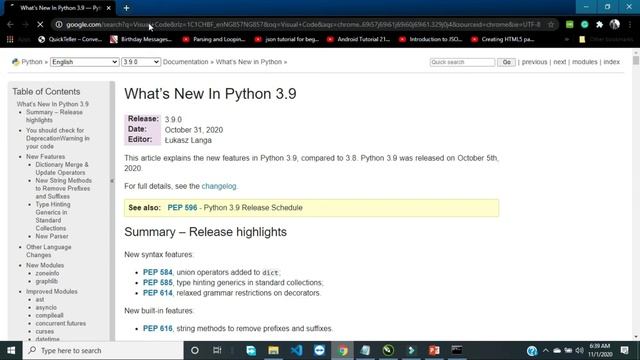The width and height of the screenshot is (640, 360).
Task: Jump to Dictionary Merge & Update Operators
Action: [62, 169]
